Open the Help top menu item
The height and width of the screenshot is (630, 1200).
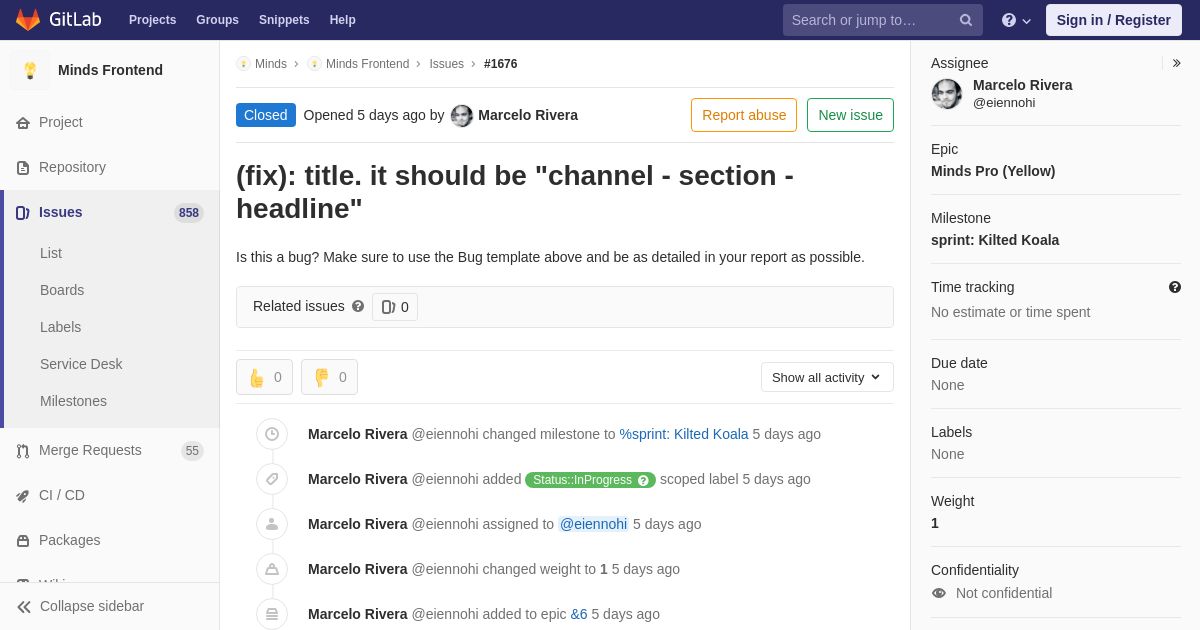tap(343, 20)
